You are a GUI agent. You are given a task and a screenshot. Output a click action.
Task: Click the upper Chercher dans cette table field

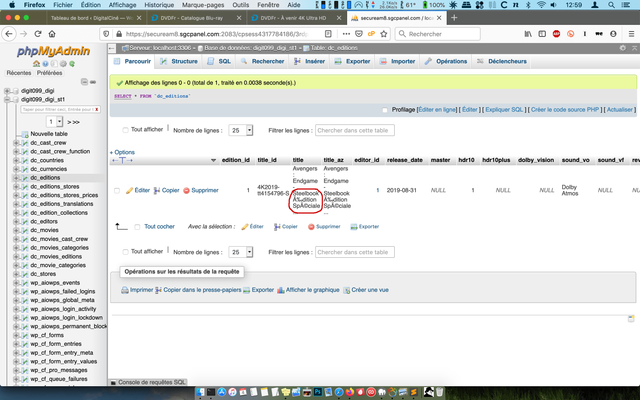355,131
